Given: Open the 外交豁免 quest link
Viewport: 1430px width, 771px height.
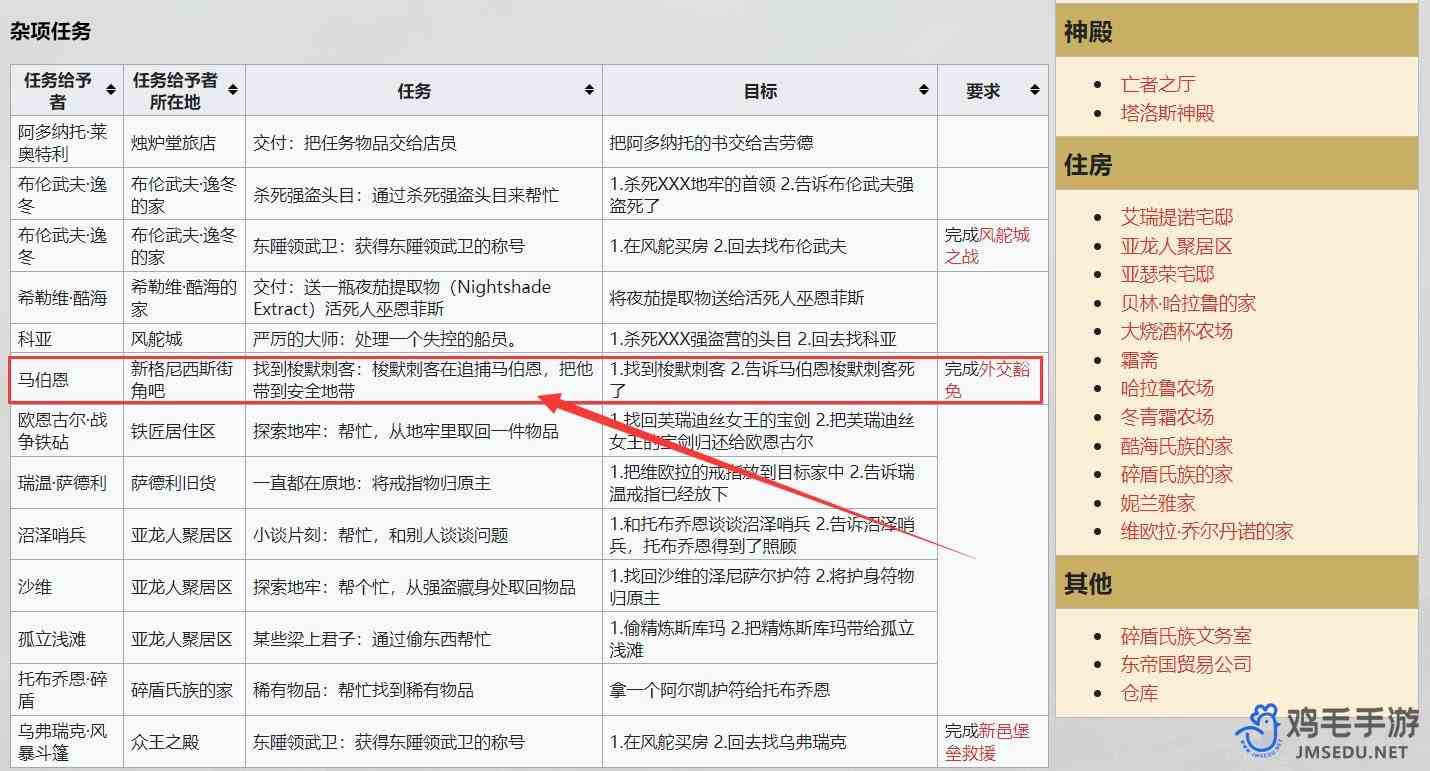Looking at the screenshot, I should (987, 380).
